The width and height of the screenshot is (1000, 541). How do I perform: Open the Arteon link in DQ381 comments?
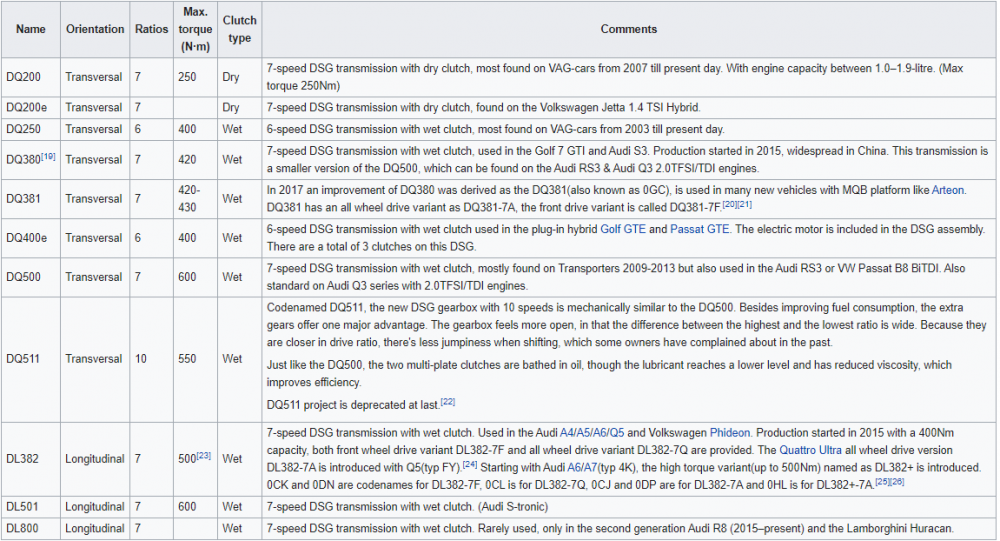(947, 190)
